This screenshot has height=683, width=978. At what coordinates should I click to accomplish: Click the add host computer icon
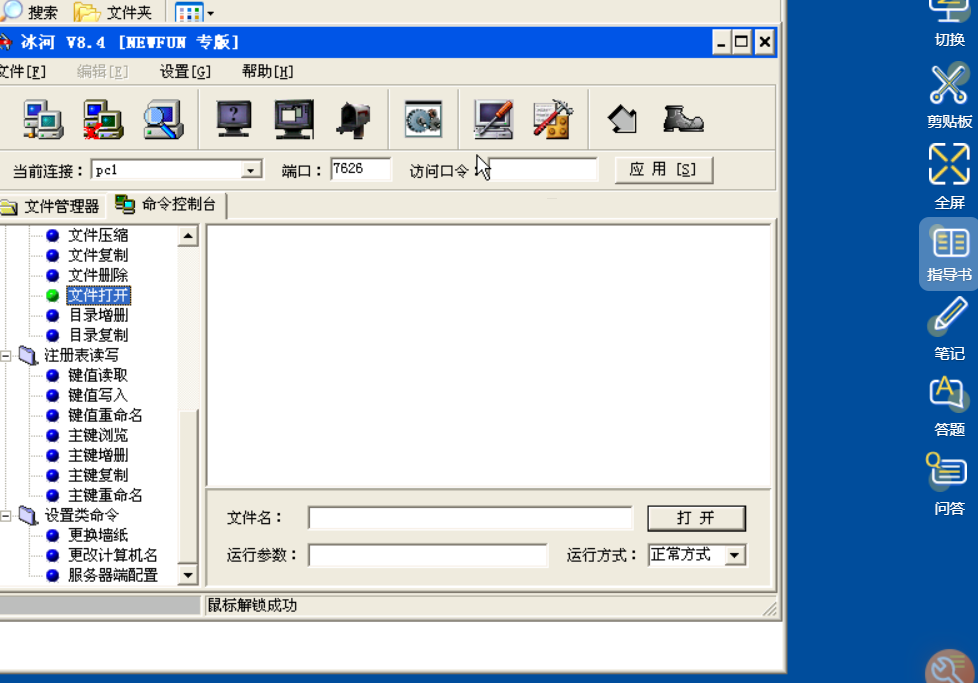pos(43,119)
